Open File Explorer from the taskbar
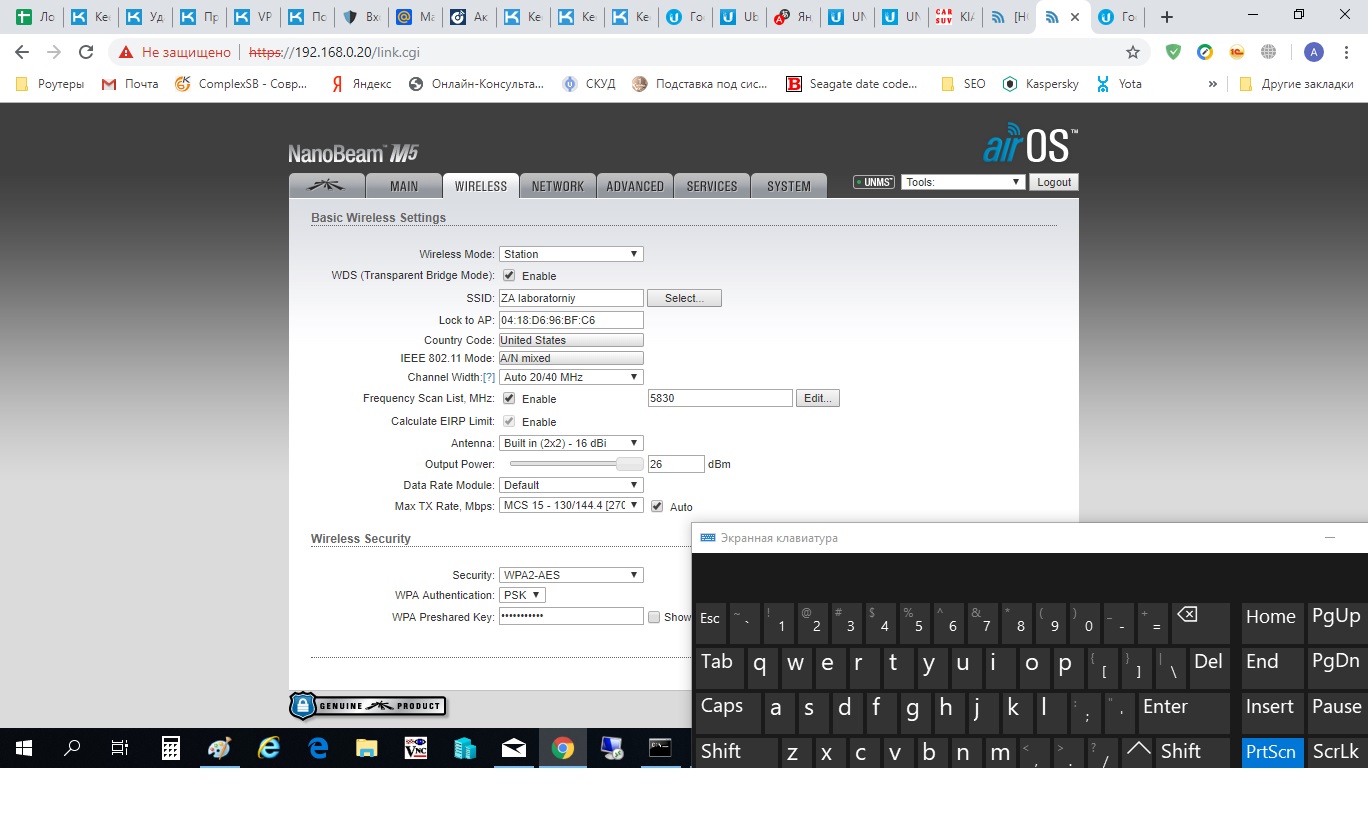Image resolution: width=1368 pixels, height=830 pixels. 367,748
